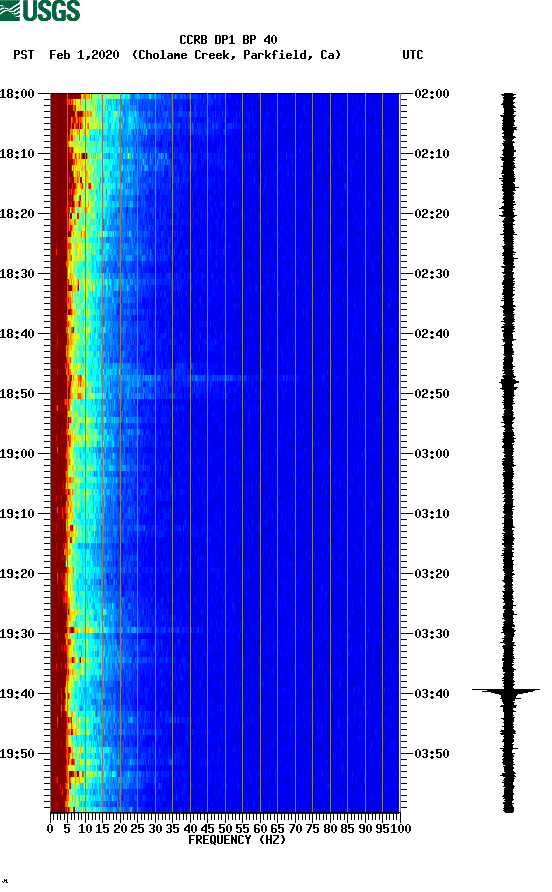Click the '02:30' UTC time label

pyautogui.click(x=432, y=274)
